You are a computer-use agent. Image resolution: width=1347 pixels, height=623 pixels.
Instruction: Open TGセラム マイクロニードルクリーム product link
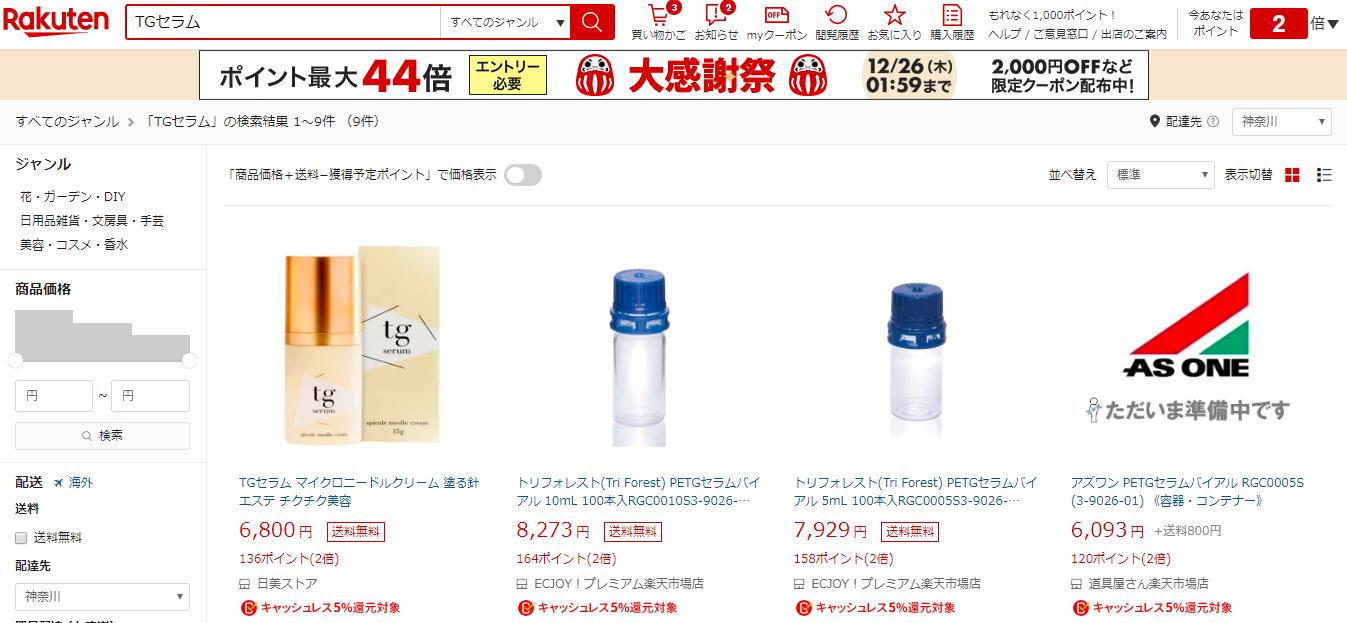coord(359,491)
